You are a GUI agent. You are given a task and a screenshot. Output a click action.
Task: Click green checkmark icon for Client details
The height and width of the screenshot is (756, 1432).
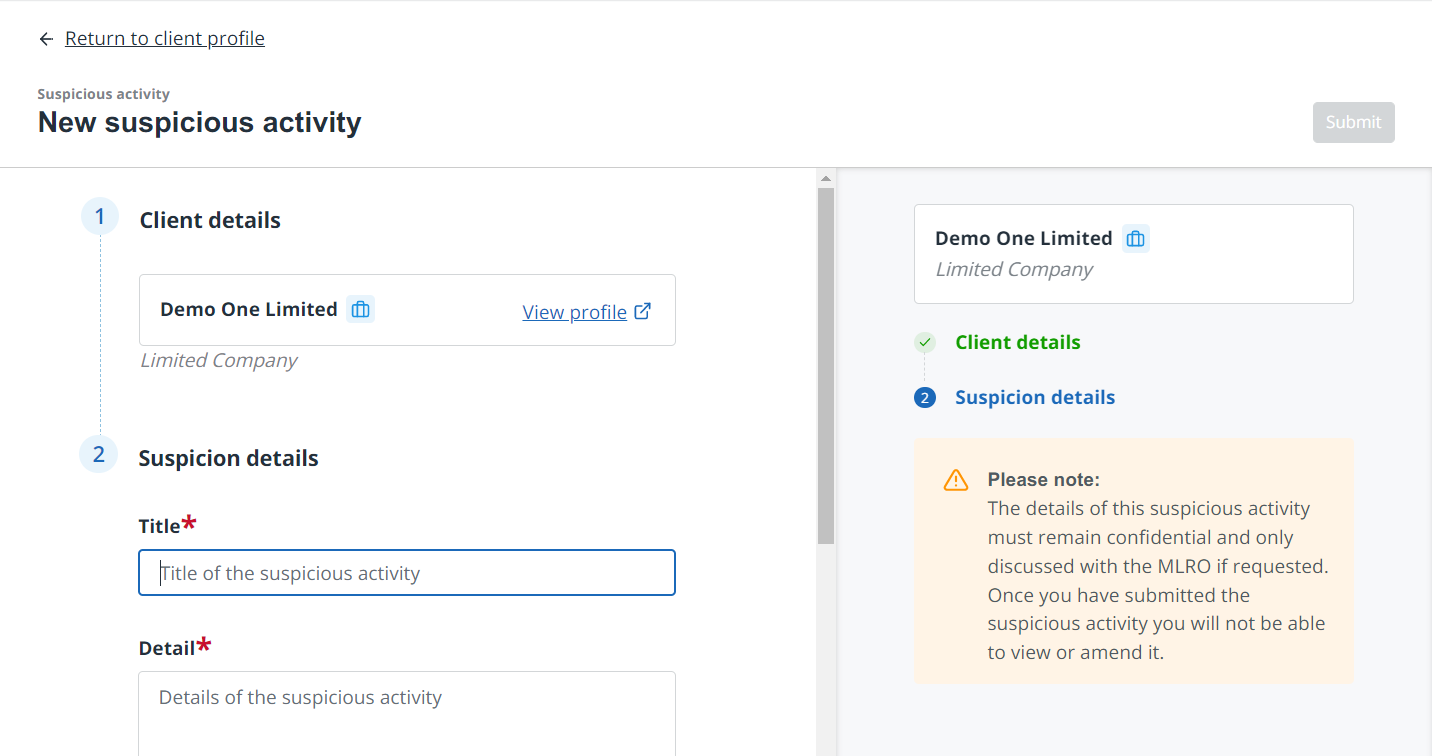[925, 343]
